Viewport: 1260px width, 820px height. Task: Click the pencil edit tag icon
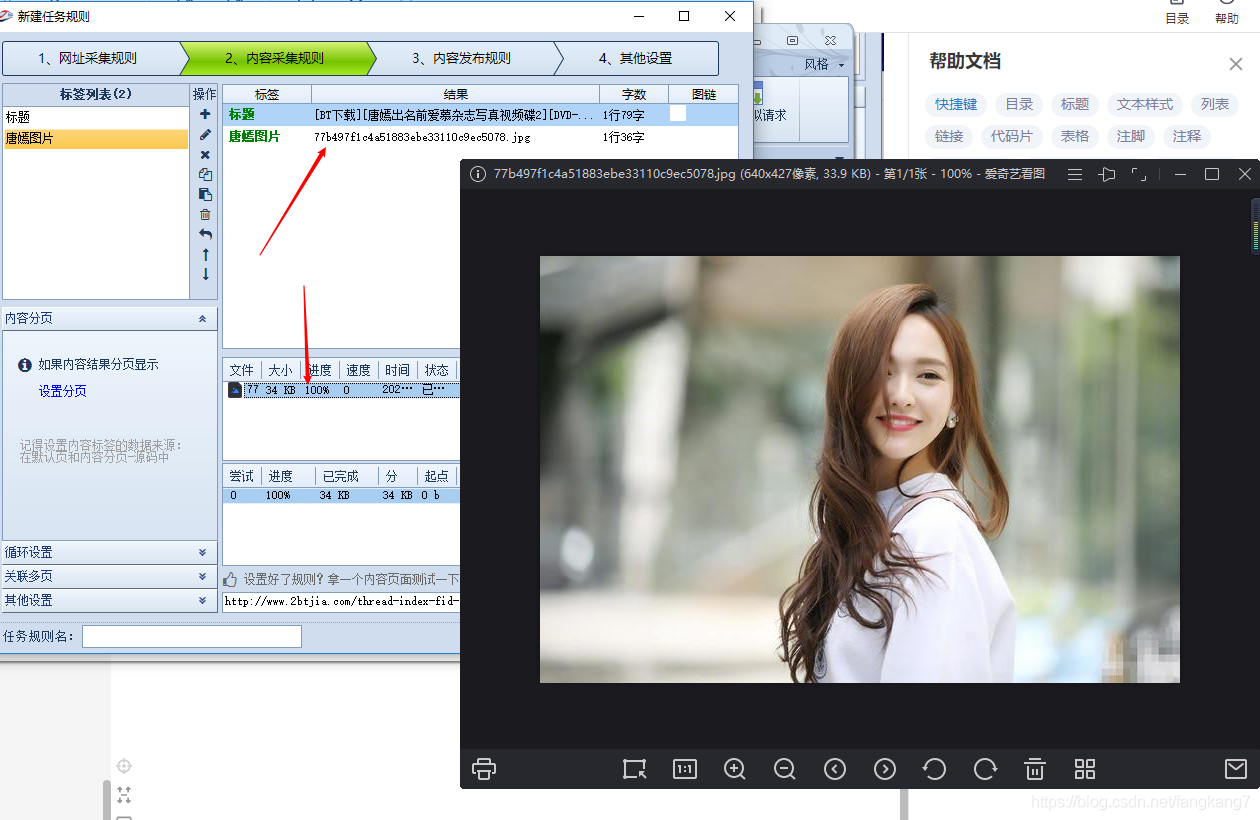pyautogui.click(x=205, y=134)
